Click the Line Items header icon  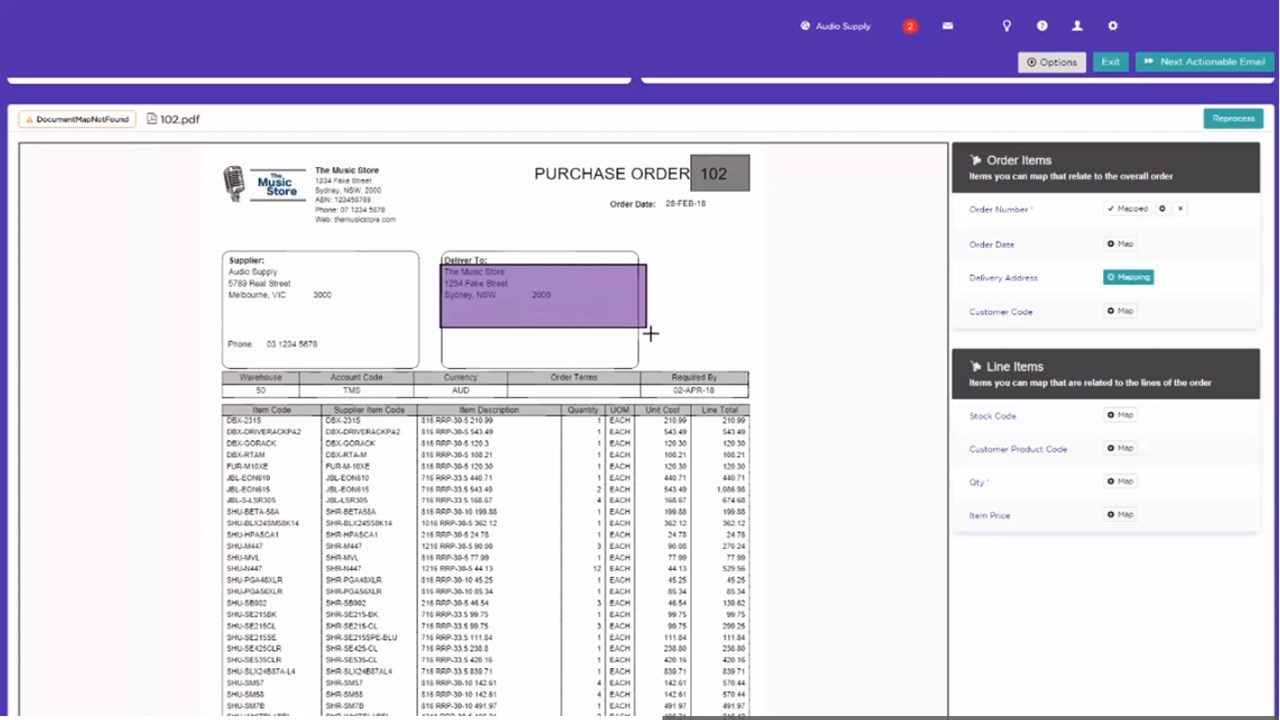coord(975,367)
